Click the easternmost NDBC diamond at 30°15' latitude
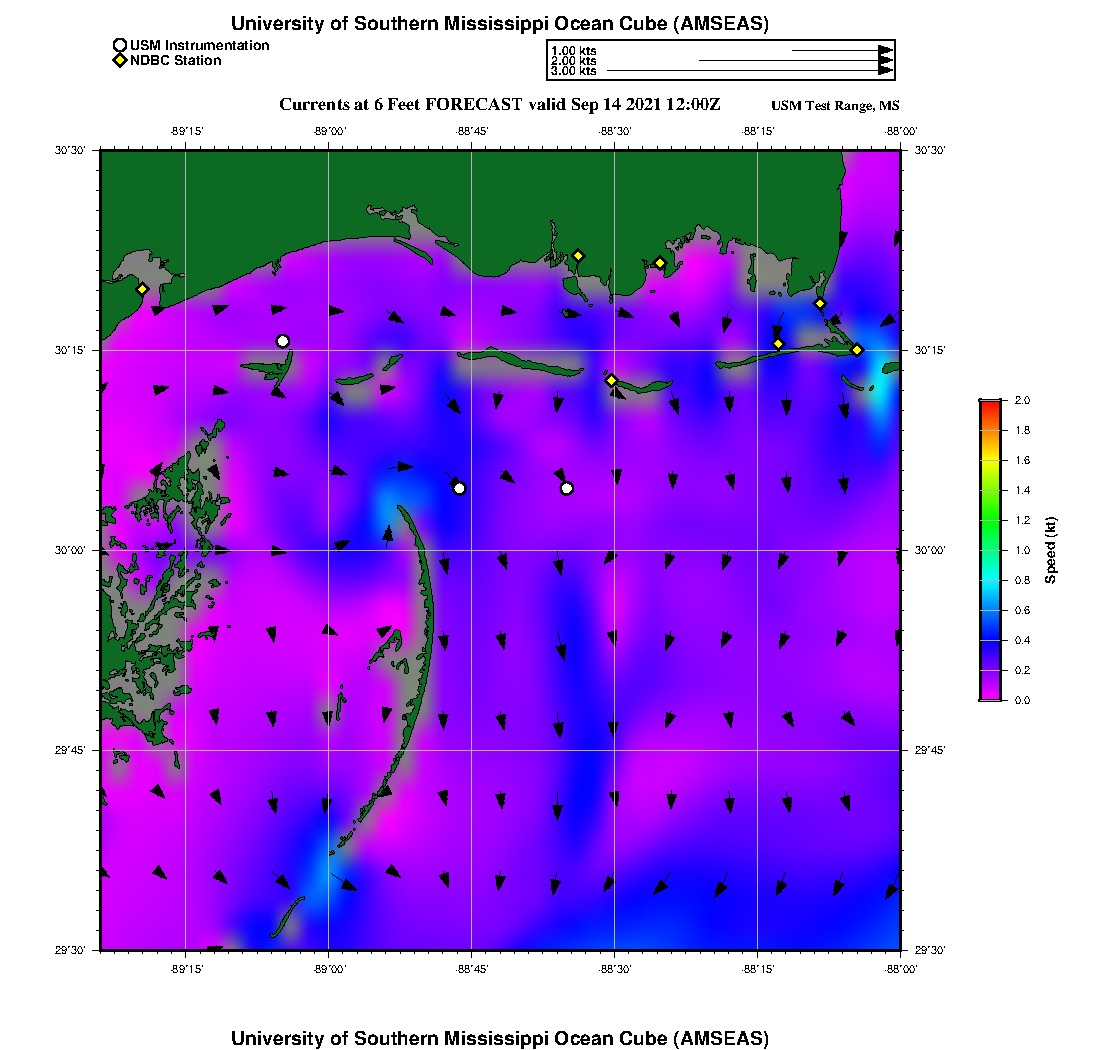This screenshot has width=1100, height=1050. 857,349
